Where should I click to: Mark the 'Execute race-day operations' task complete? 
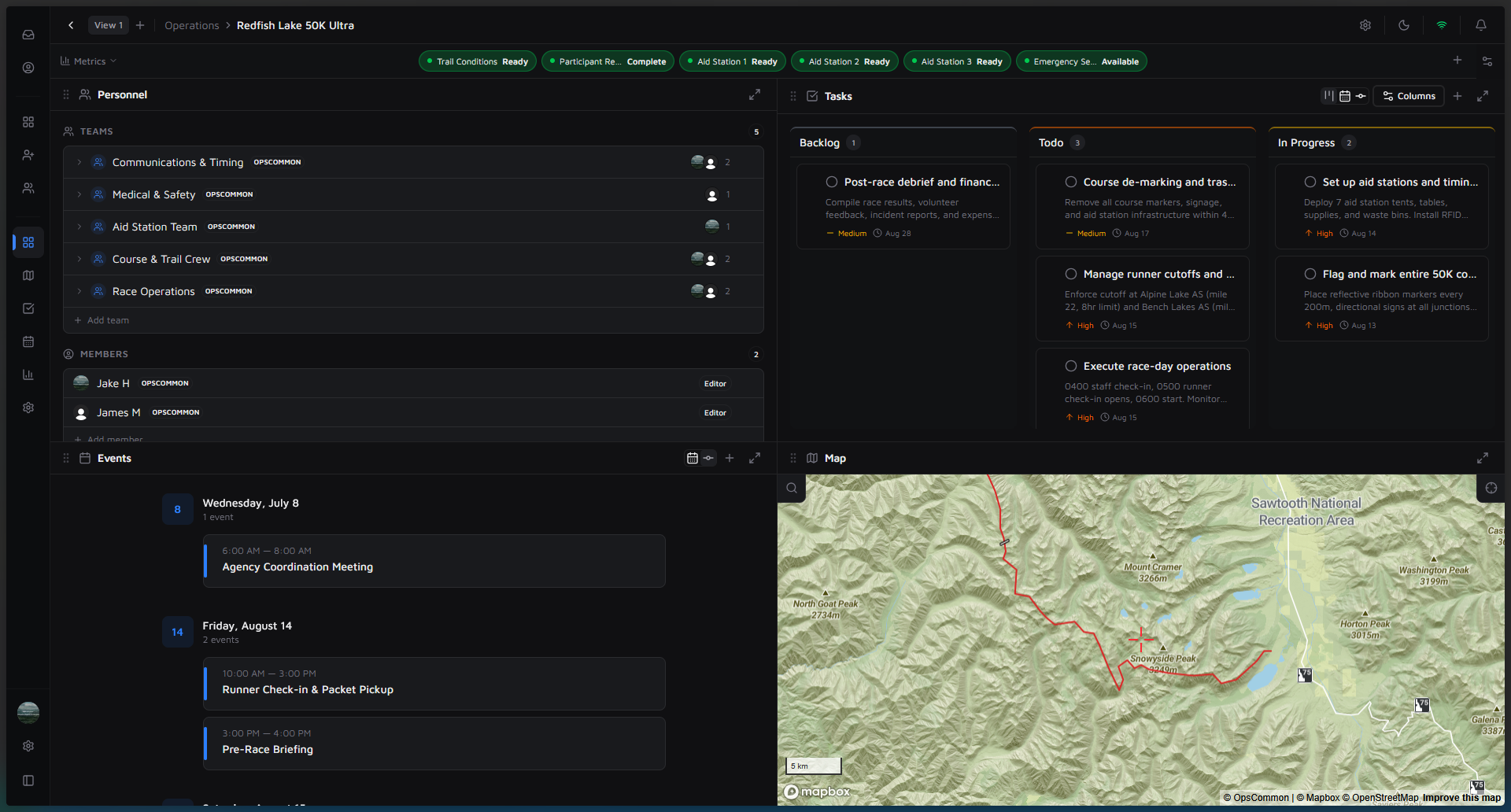[x=1070, y=366]
